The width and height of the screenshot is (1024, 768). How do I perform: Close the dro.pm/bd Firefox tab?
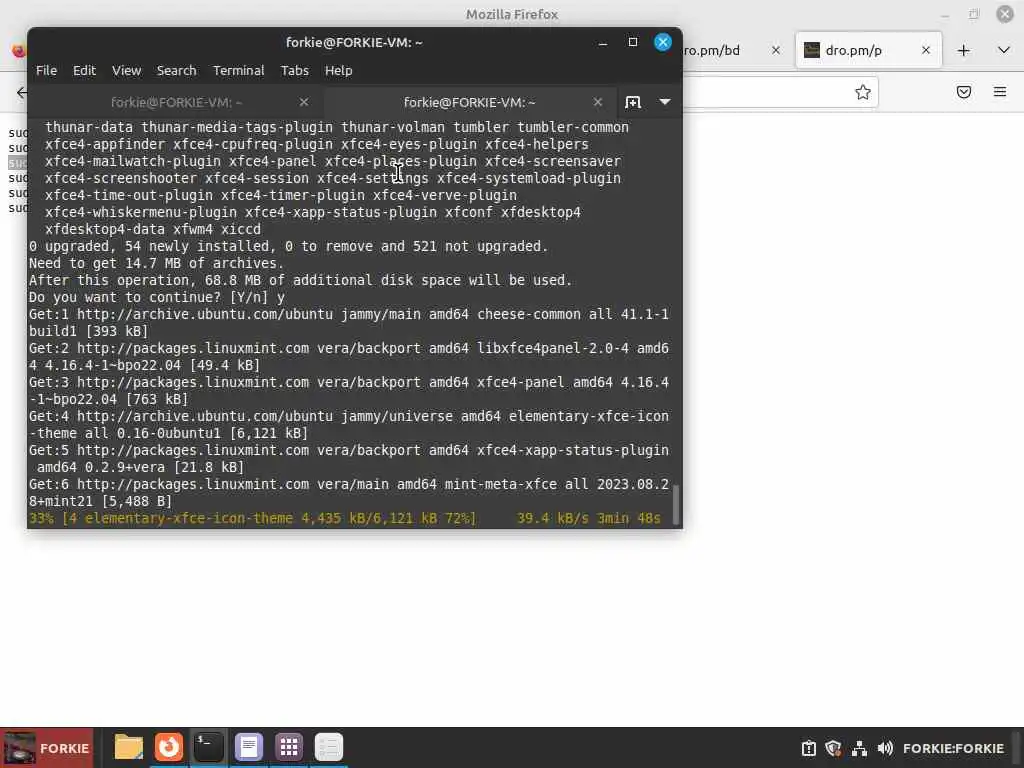point(775,50)
